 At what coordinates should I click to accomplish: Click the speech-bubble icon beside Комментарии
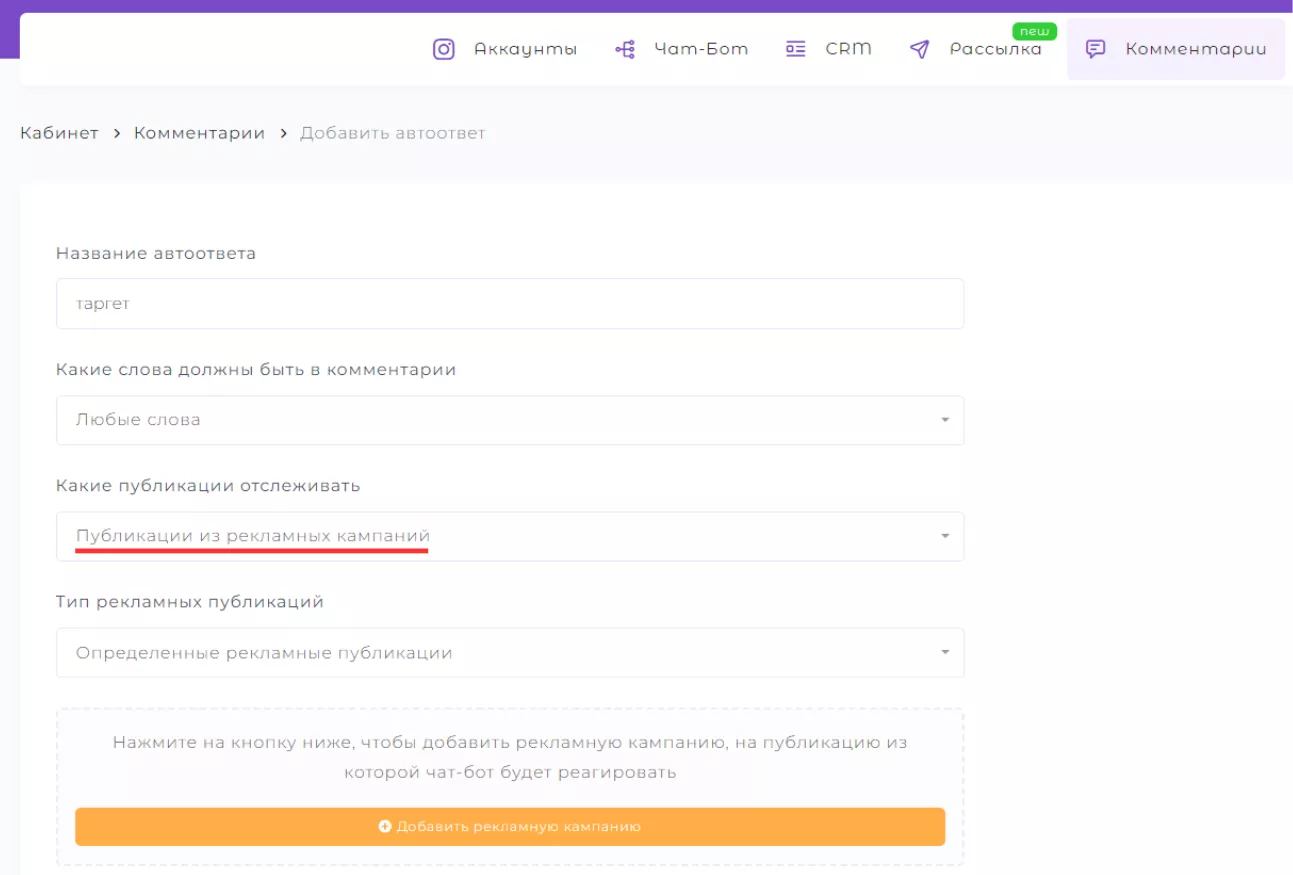pyautogui.click(x=1096, y=49)
